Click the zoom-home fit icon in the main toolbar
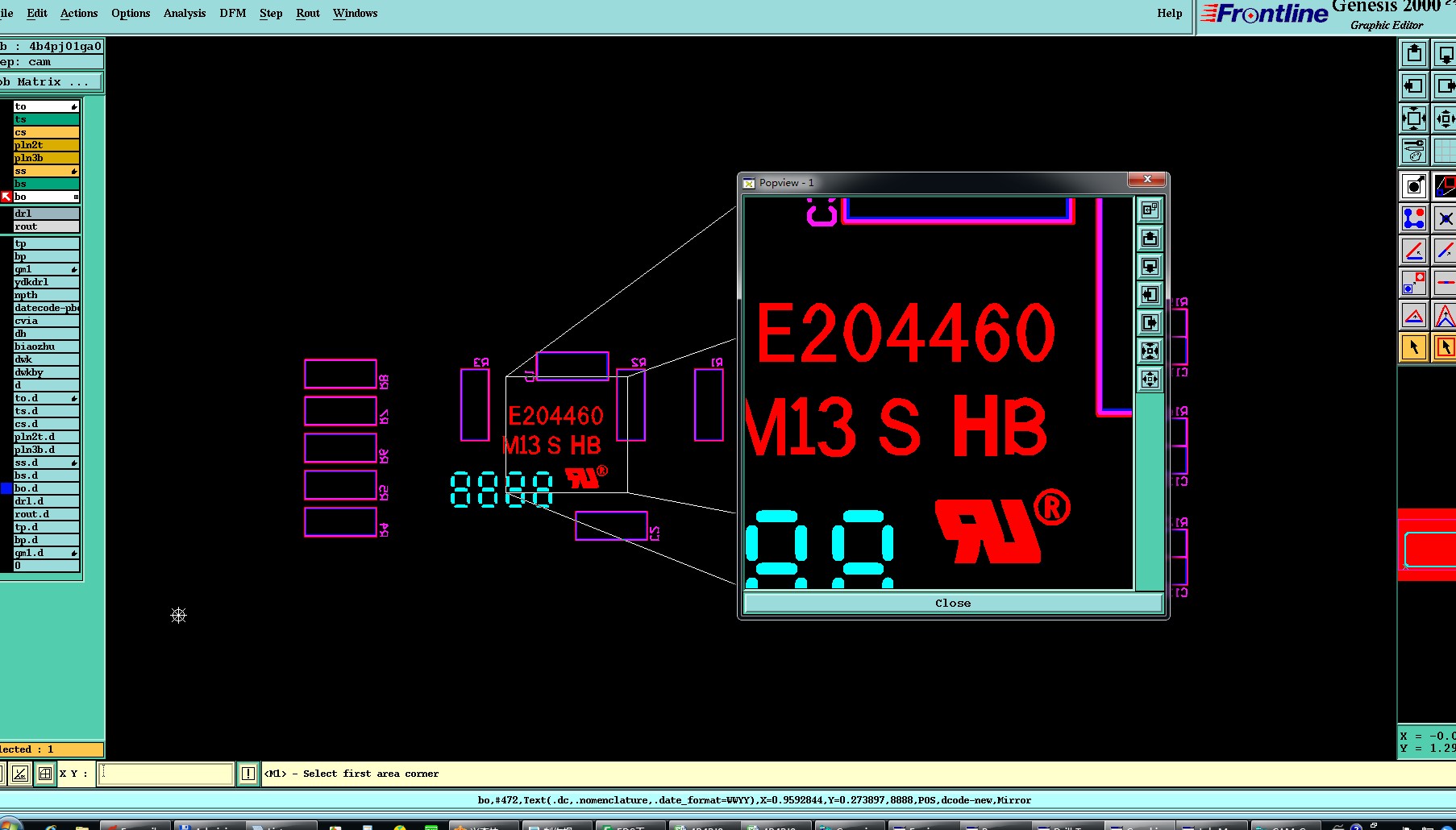 [1414, 118]
